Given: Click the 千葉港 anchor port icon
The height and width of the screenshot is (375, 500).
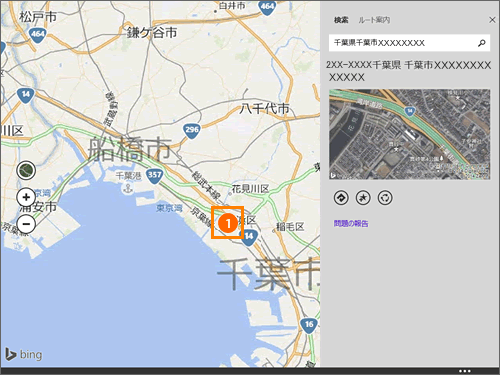Looking at the screenshot, I should click(x=128, y=189).
